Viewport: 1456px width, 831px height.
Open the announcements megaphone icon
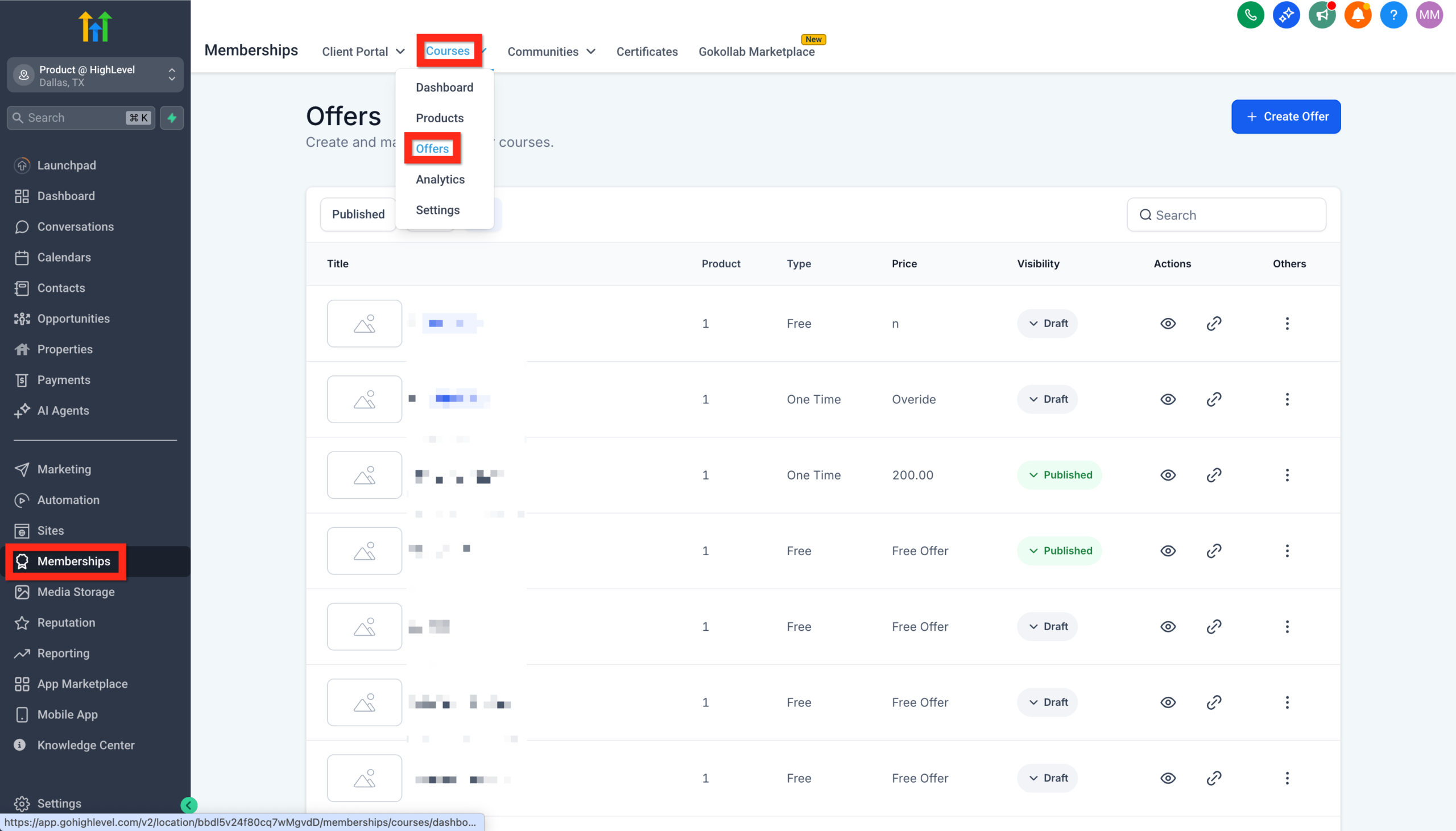click(x=1322, y=15)
